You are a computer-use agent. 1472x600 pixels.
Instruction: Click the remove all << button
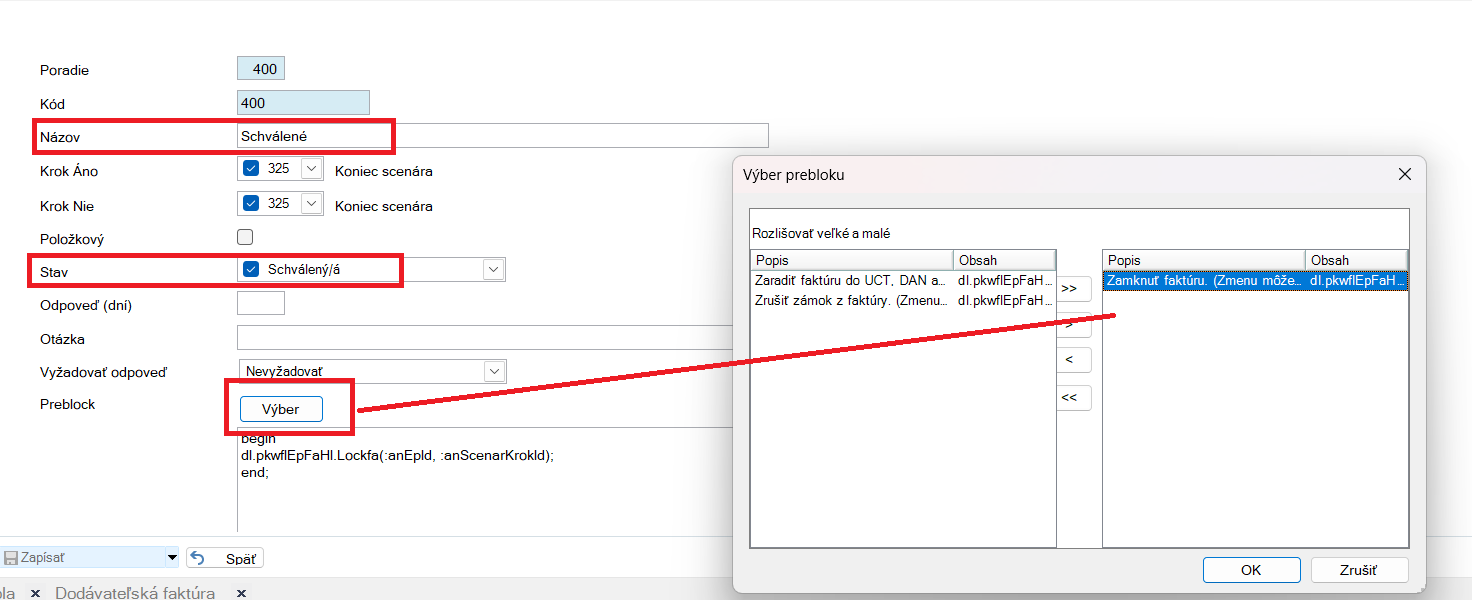(1069, 398)
